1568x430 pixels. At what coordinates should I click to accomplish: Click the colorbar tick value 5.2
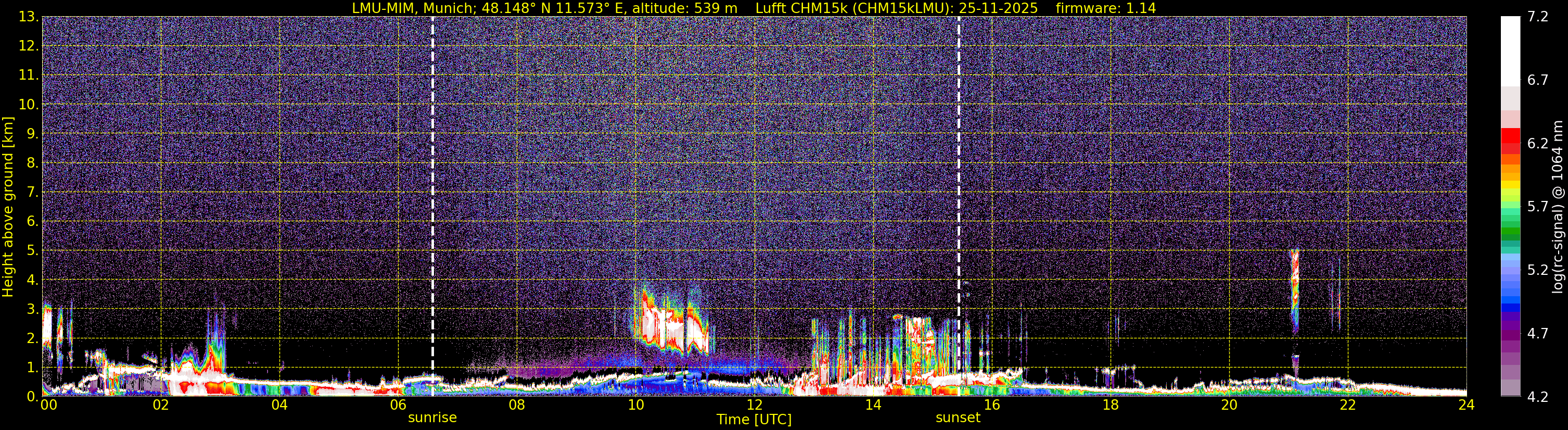coord(1538,270)
